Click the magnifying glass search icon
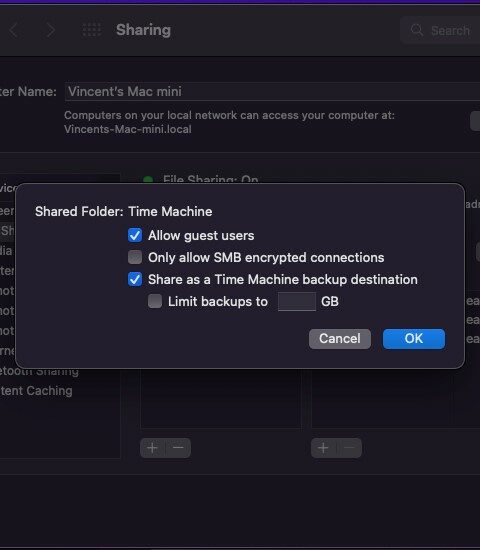This screenshot has width=480, height=550. click(x=416, y=30)
